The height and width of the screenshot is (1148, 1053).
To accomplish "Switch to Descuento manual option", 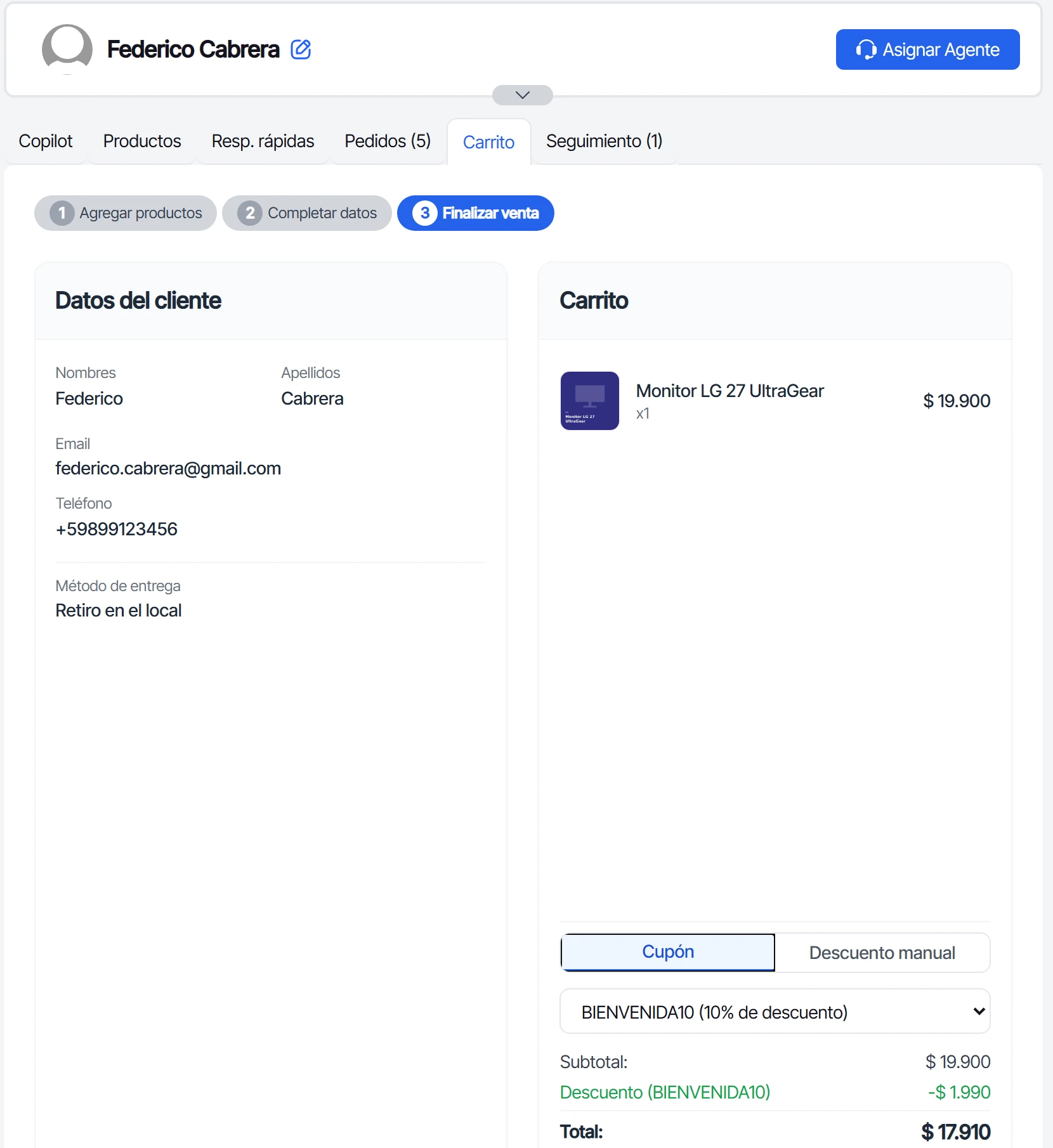I will [x=882, y=953].
